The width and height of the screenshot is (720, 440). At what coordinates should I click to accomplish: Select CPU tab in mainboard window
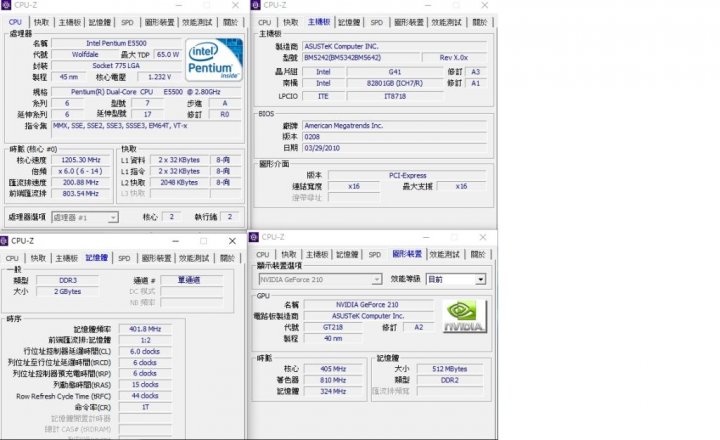point(264,22)
